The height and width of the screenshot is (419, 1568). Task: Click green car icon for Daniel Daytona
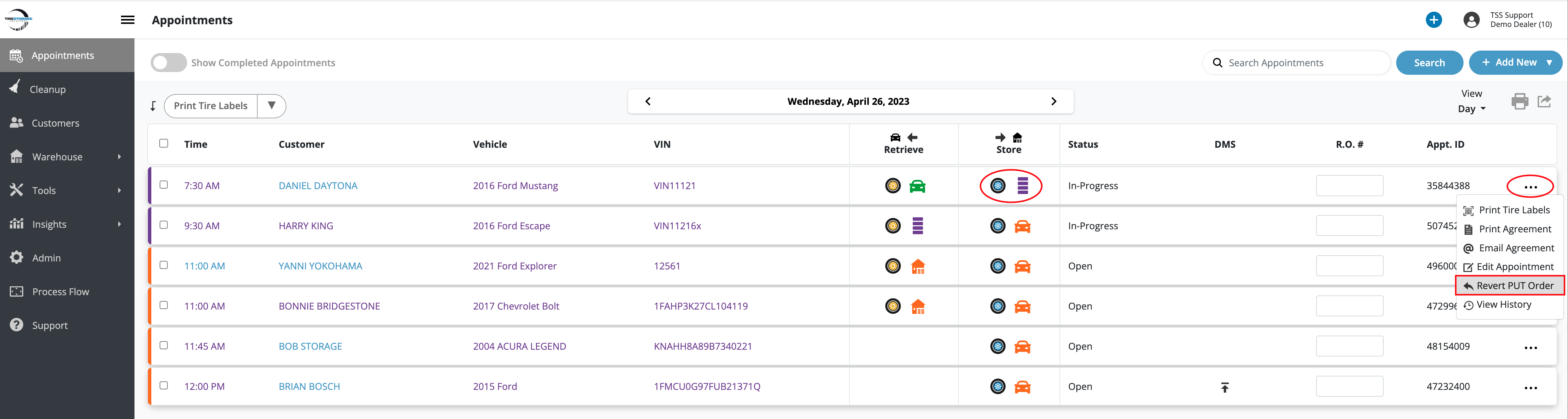[917, 186]
